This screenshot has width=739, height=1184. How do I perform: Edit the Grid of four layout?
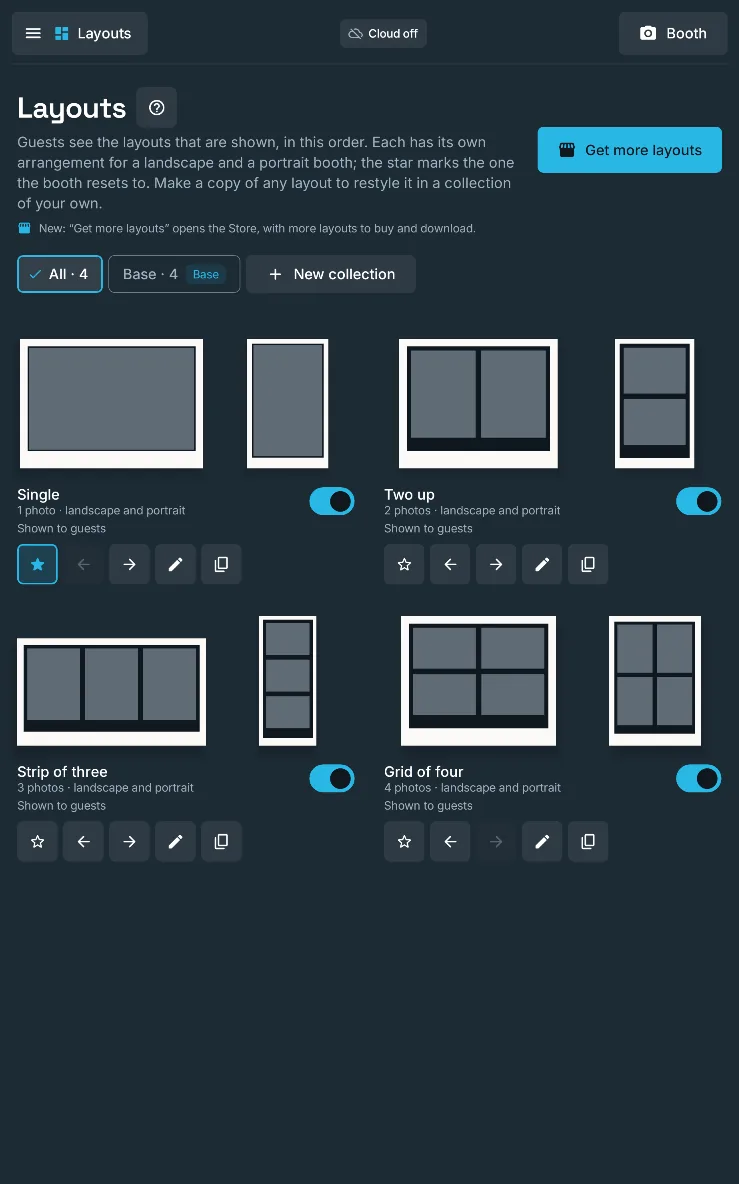coord(542,841)
